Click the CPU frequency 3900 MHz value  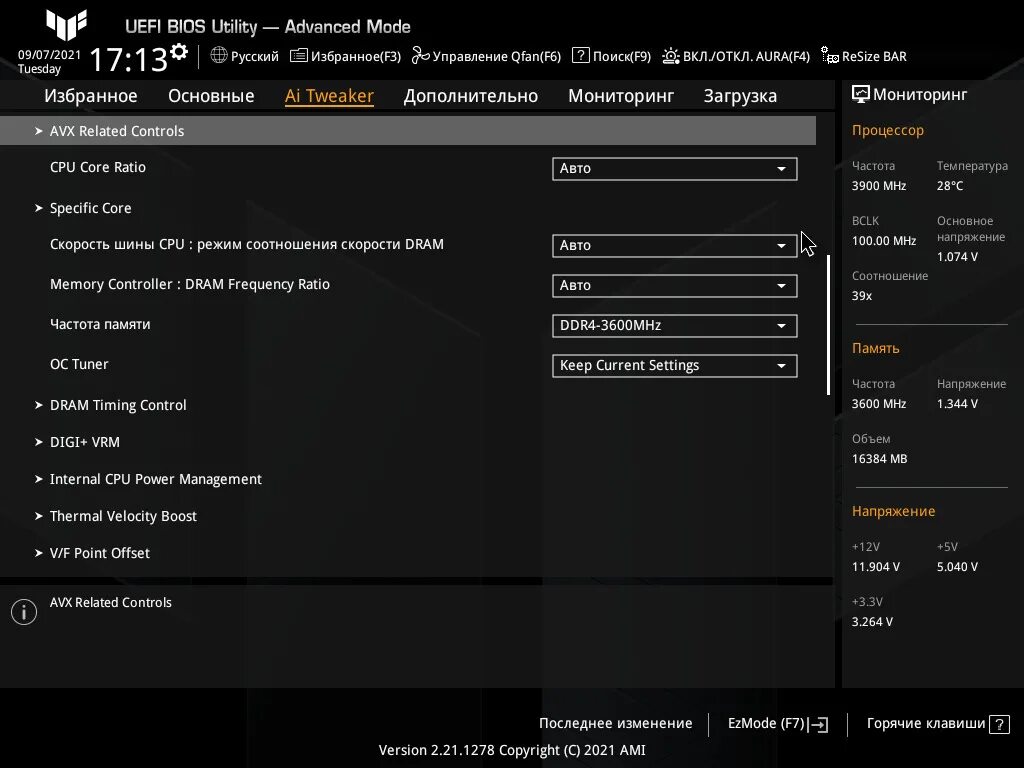pyautogui.click(x=878, y=186)
